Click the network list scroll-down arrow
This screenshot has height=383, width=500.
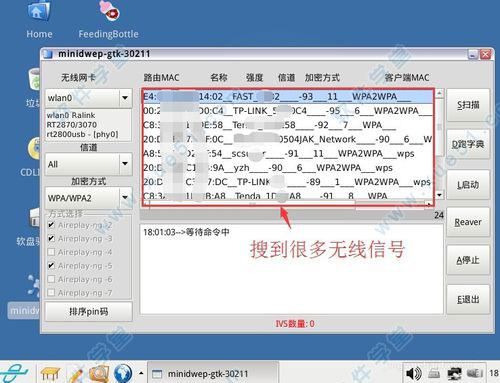pos(439,195)
